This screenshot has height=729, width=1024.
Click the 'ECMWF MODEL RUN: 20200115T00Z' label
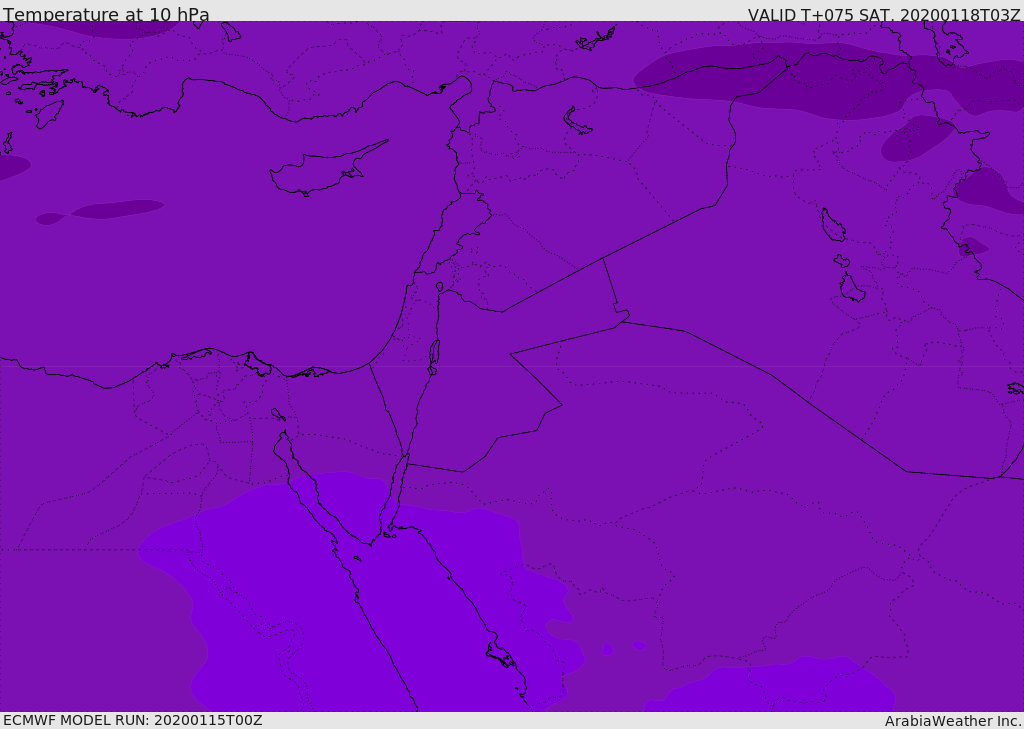(x=133, y=720)
